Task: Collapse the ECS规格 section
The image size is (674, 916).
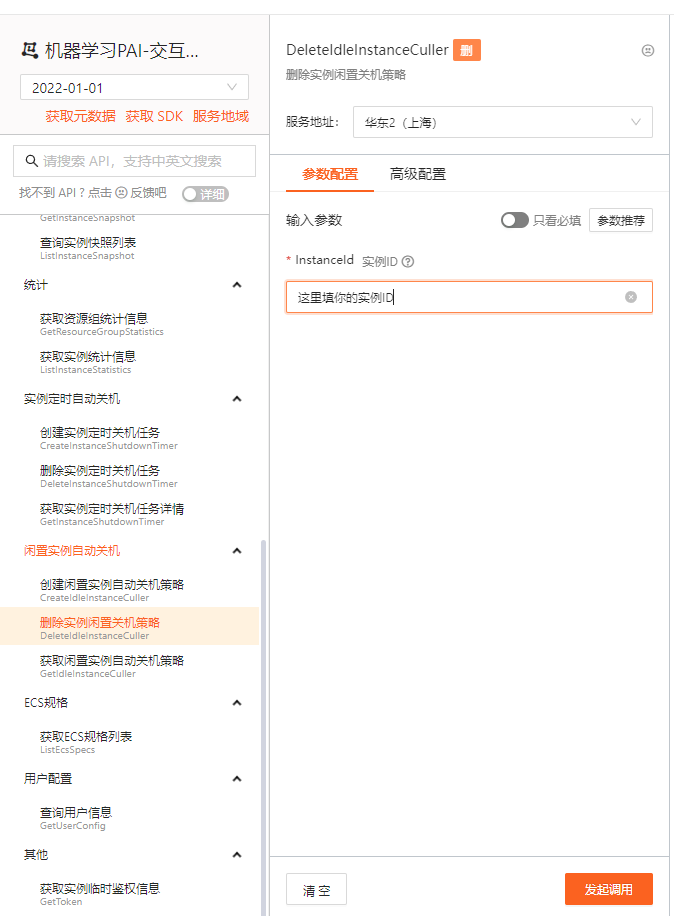Action: pyautogui.click(x=237, y=703)
